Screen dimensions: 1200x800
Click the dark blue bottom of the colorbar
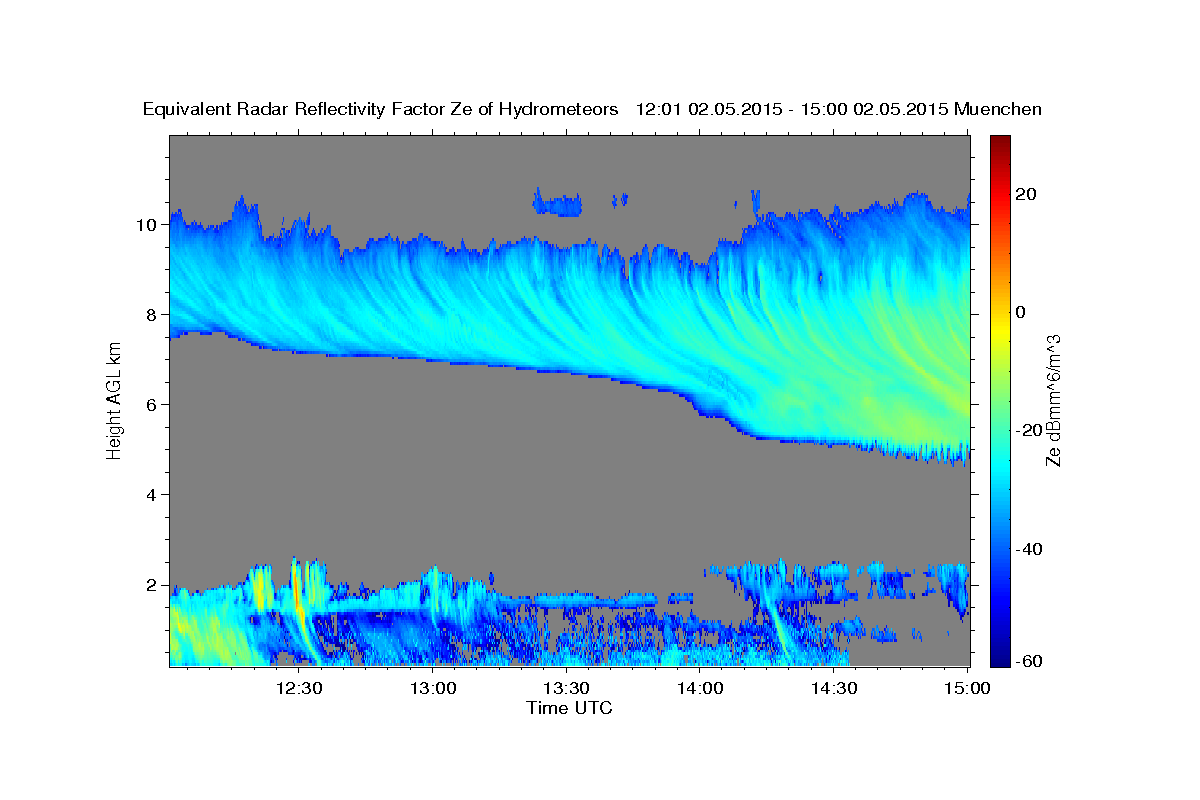point(1000,655)
